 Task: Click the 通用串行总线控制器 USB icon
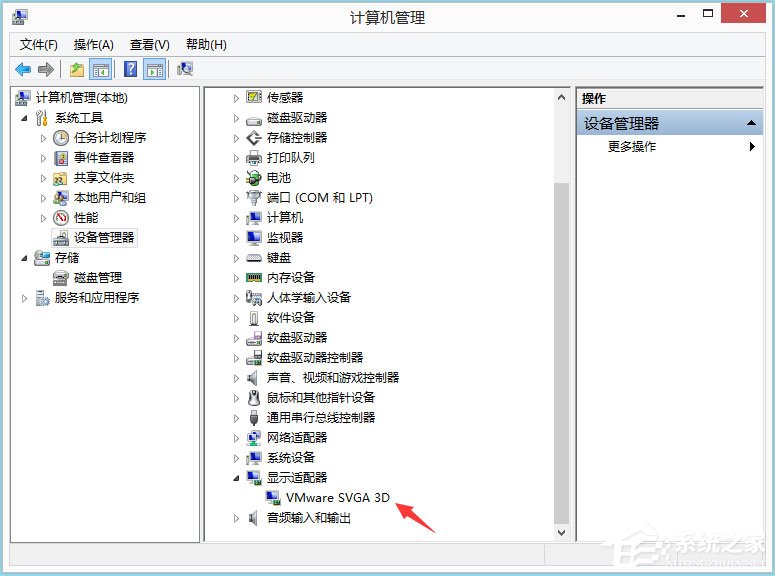tap(254, 418)
